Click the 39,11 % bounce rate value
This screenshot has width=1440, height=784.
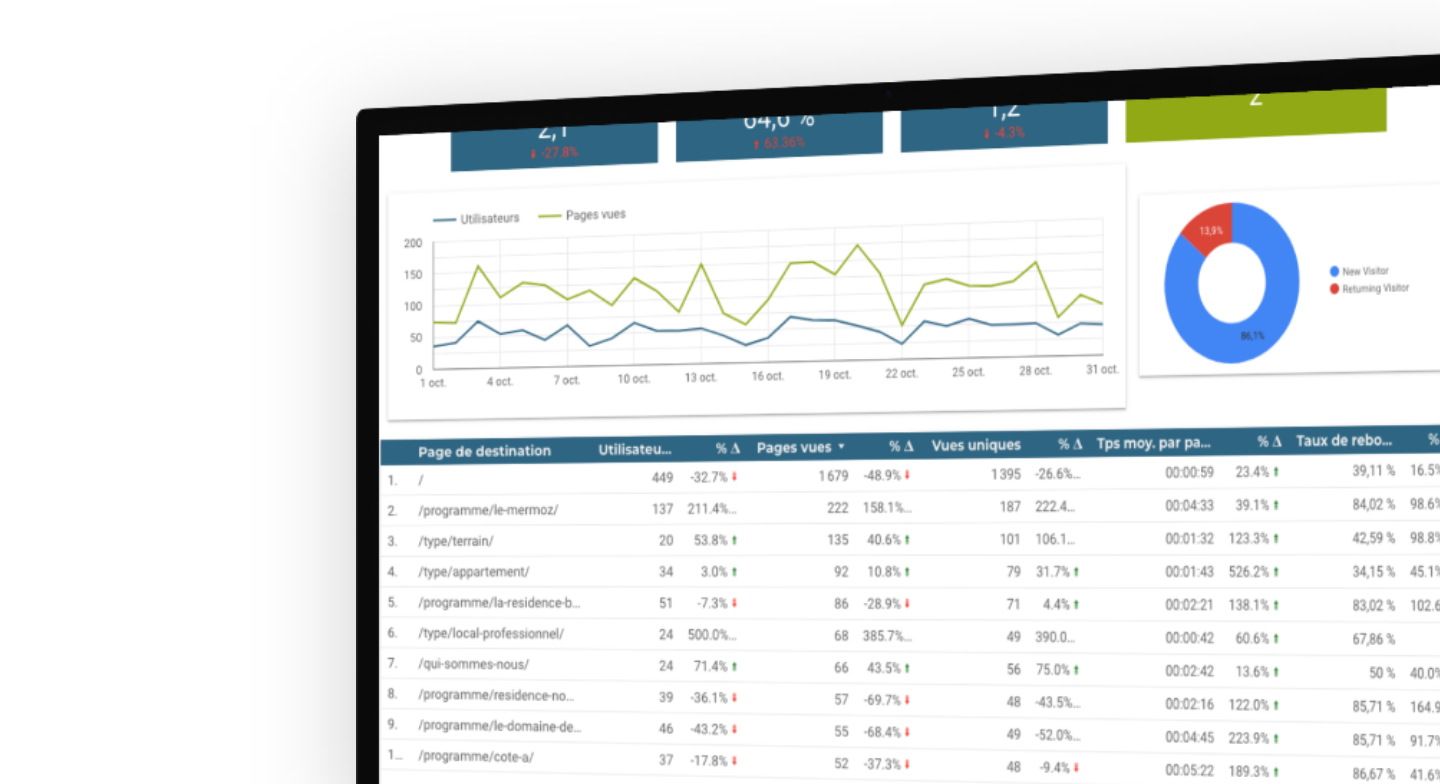[x=1374, y=470]
